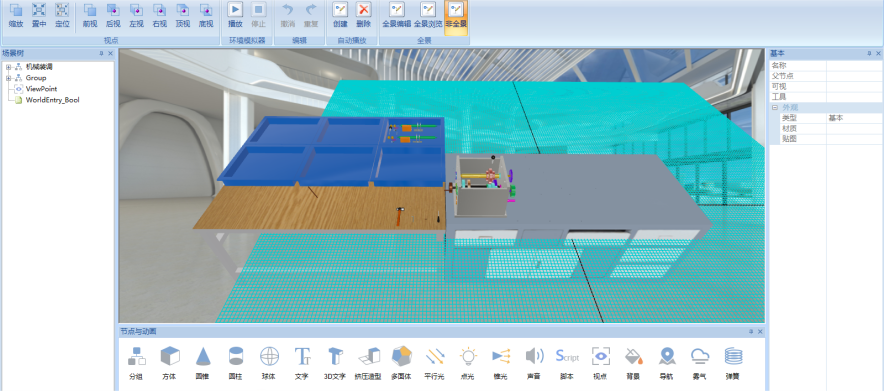Insert a 圆锥 cone node
Viewport: 884px width, 391px height.
pyautogui.click(x=203, y=363)
